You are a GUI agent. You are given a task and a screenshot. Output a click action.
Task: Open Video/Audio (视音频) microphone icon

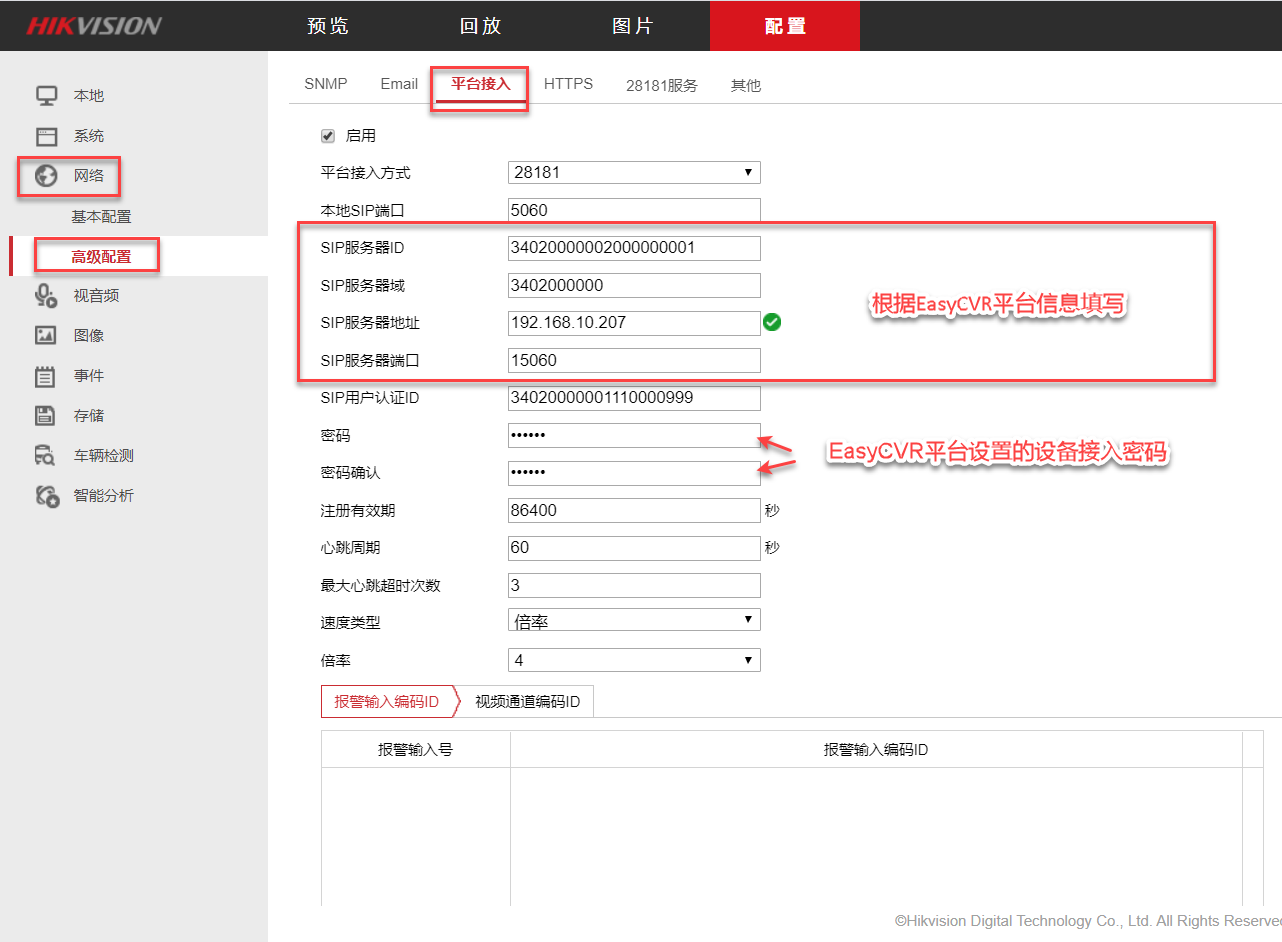click(x=46, y=296)
